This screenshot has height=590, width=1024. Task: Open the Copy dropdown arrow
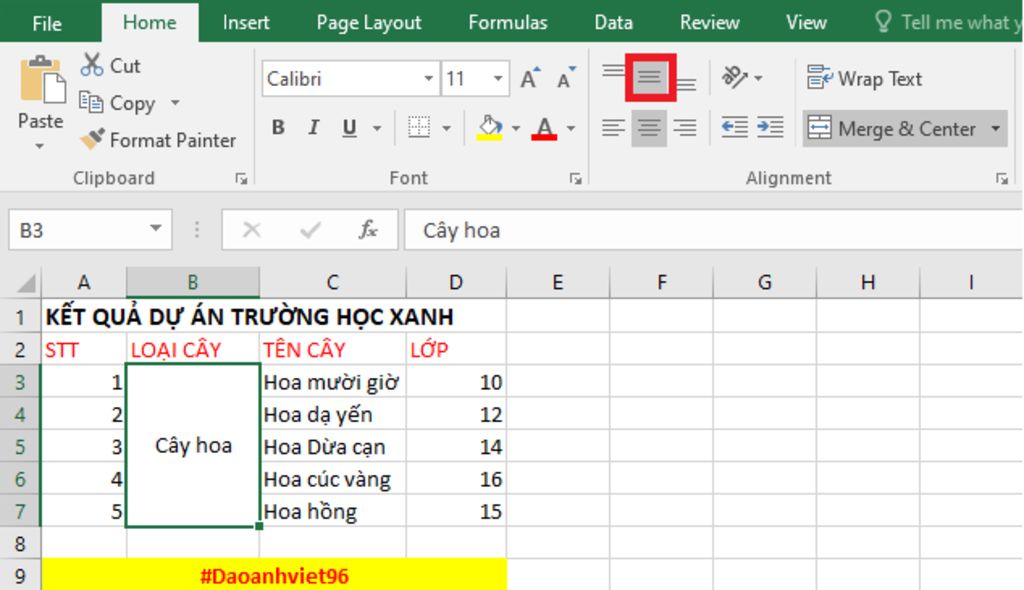(x=175, y=103)
